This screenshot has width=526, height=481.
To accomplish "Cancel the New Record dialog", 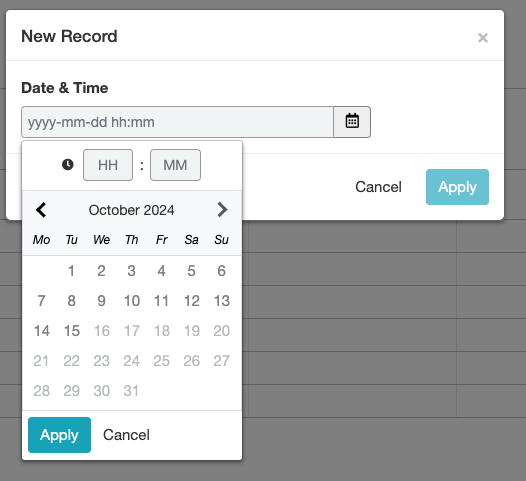I will (378, 187).
